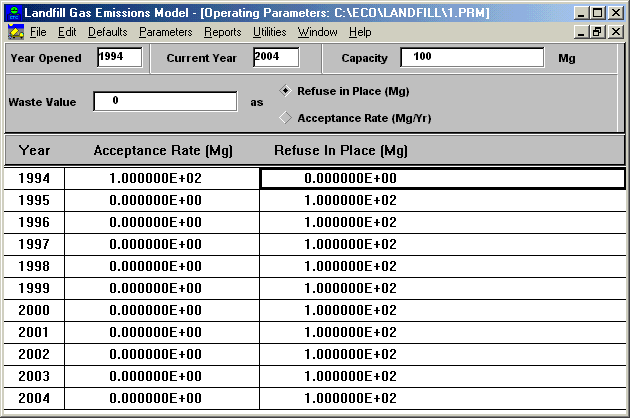Select the 1998 year cell
The width and height of the screenshot is (630, 418).
(x=34, y=266)
